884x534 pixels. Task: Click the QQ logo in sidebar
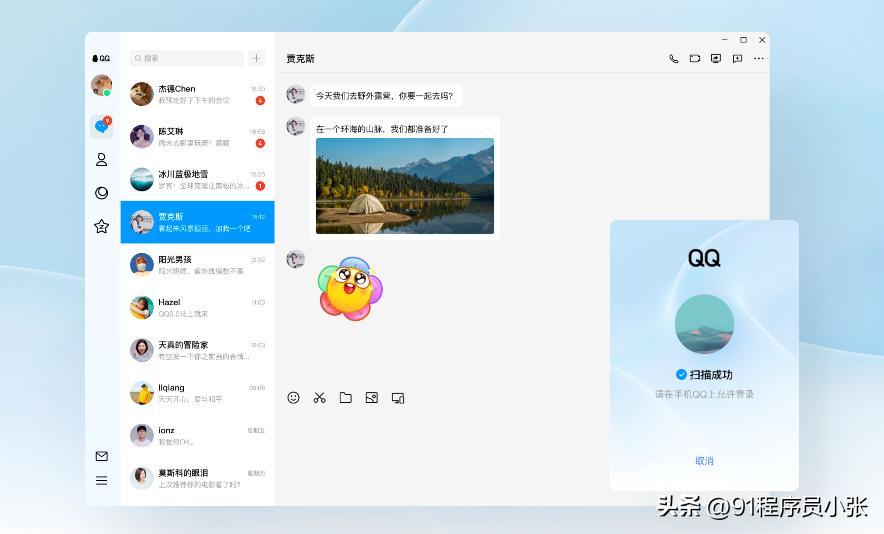click(x=101, y=58)
